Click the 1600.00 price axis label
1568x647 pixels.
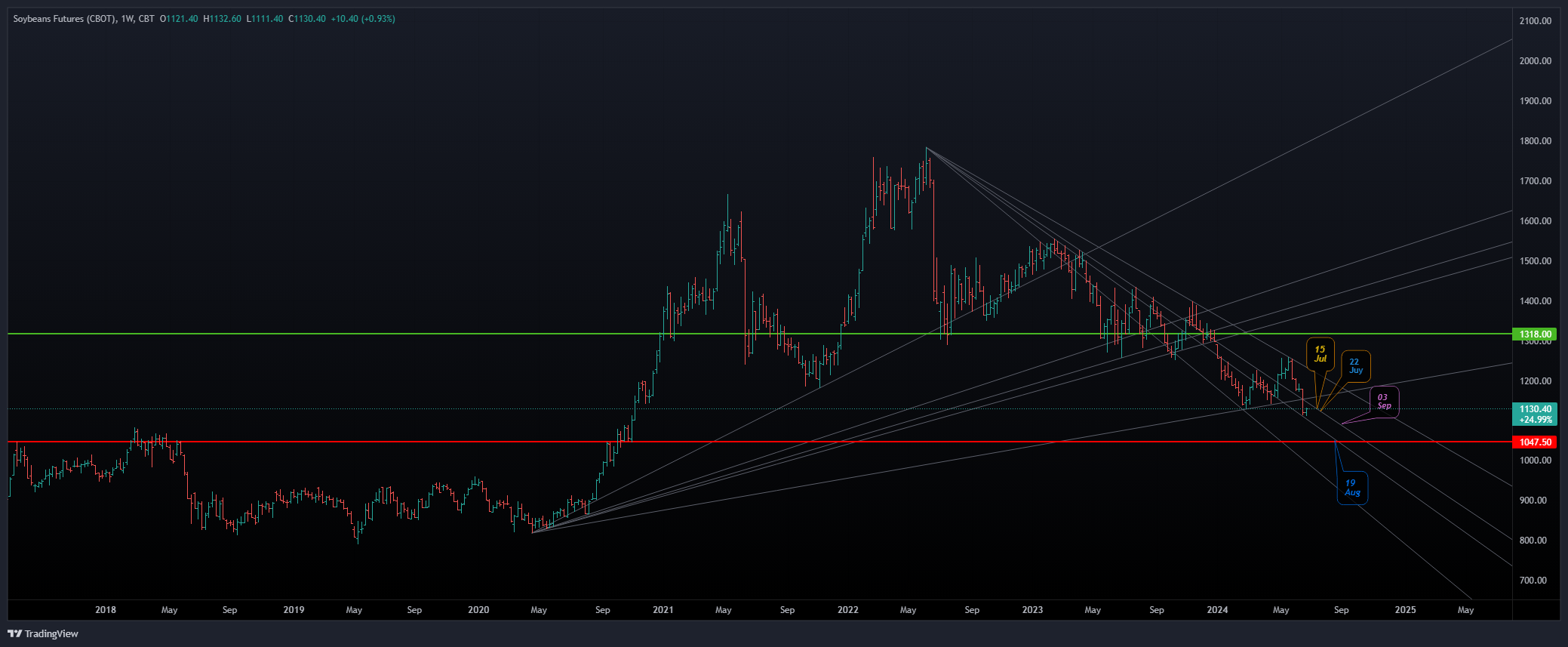pyautogui.click(x=1535, y=221)
